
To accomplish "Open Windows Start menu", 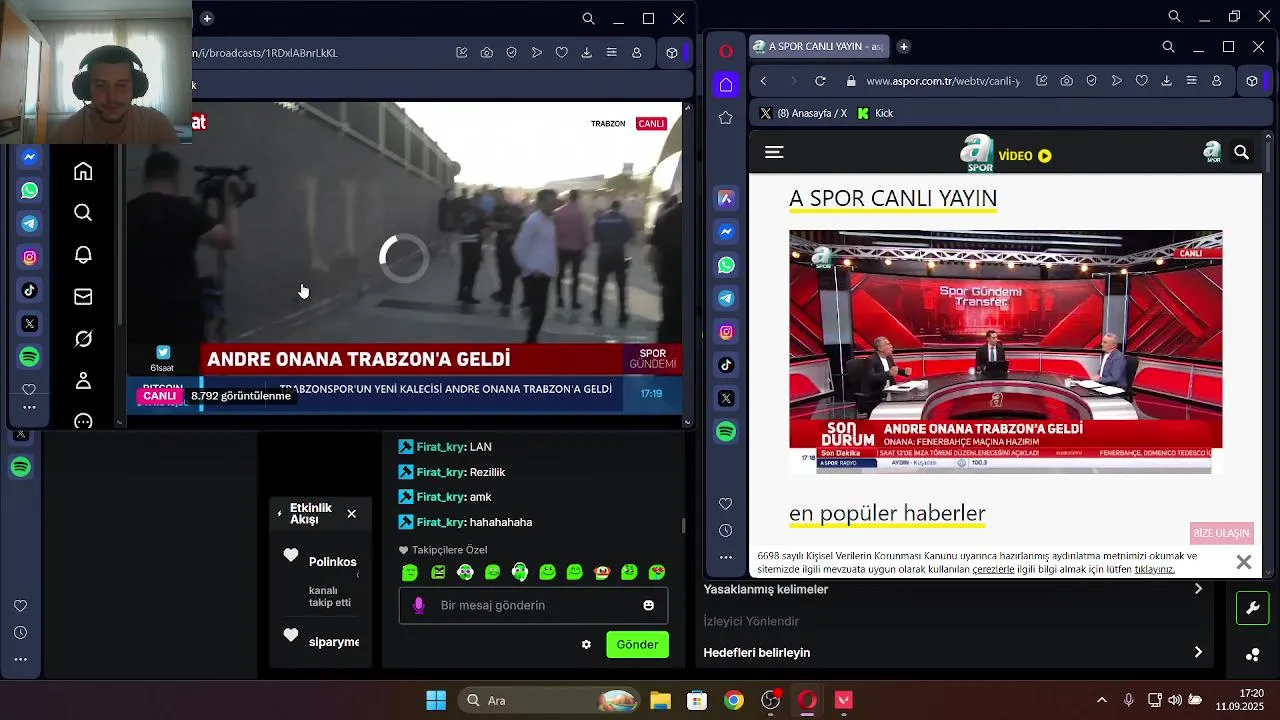I will 436,700.
